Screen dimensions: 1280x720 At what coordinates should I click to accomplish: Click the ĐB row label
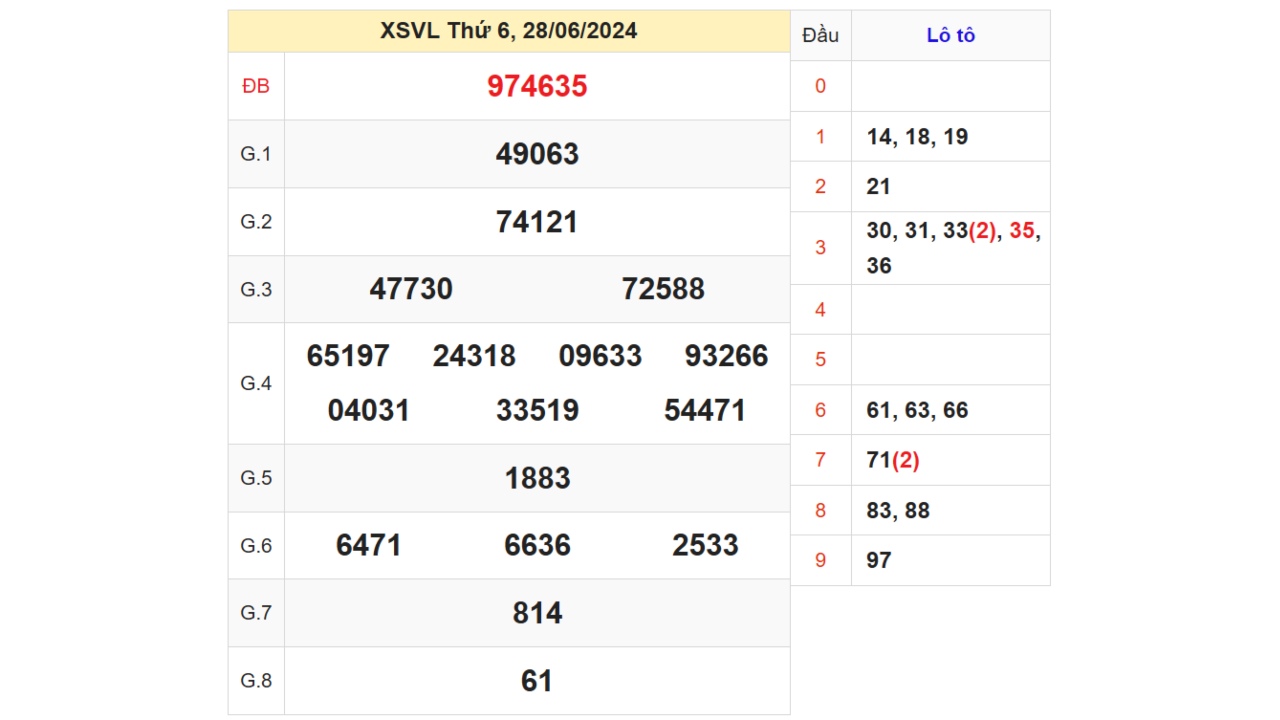pos(256,87)
